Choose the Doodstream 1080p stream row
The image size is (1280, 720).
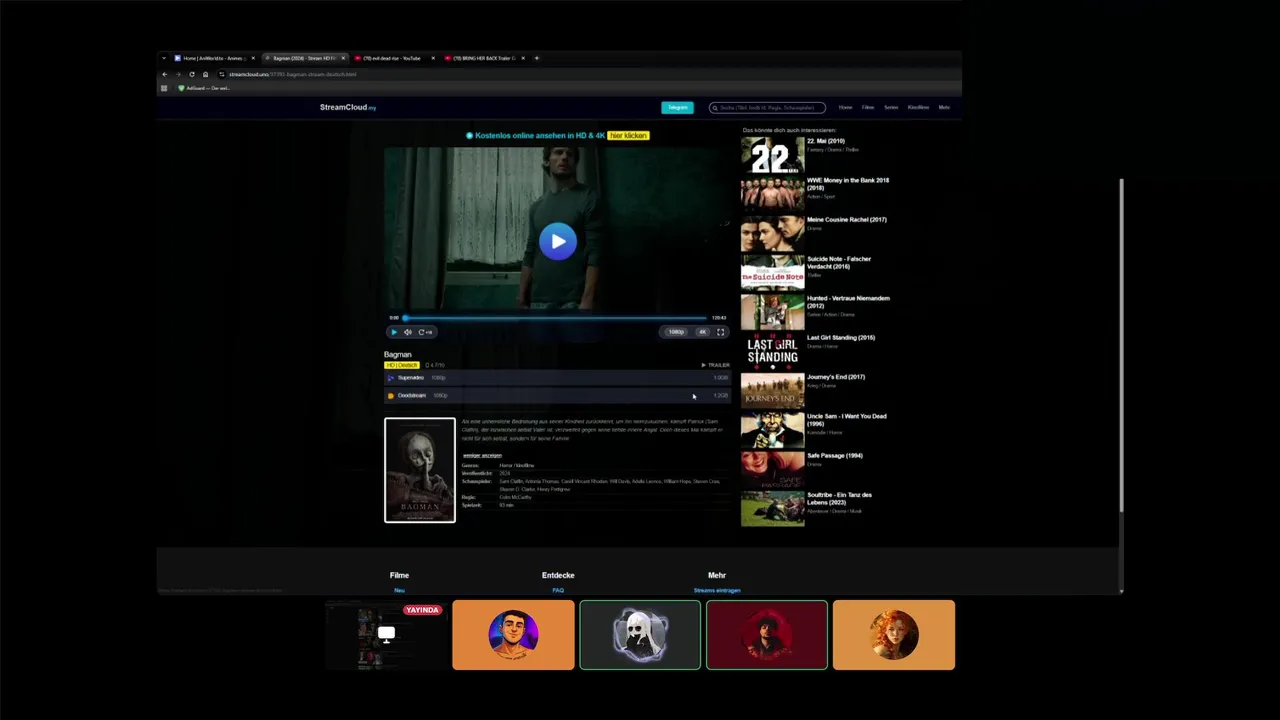tap(557, 396)
